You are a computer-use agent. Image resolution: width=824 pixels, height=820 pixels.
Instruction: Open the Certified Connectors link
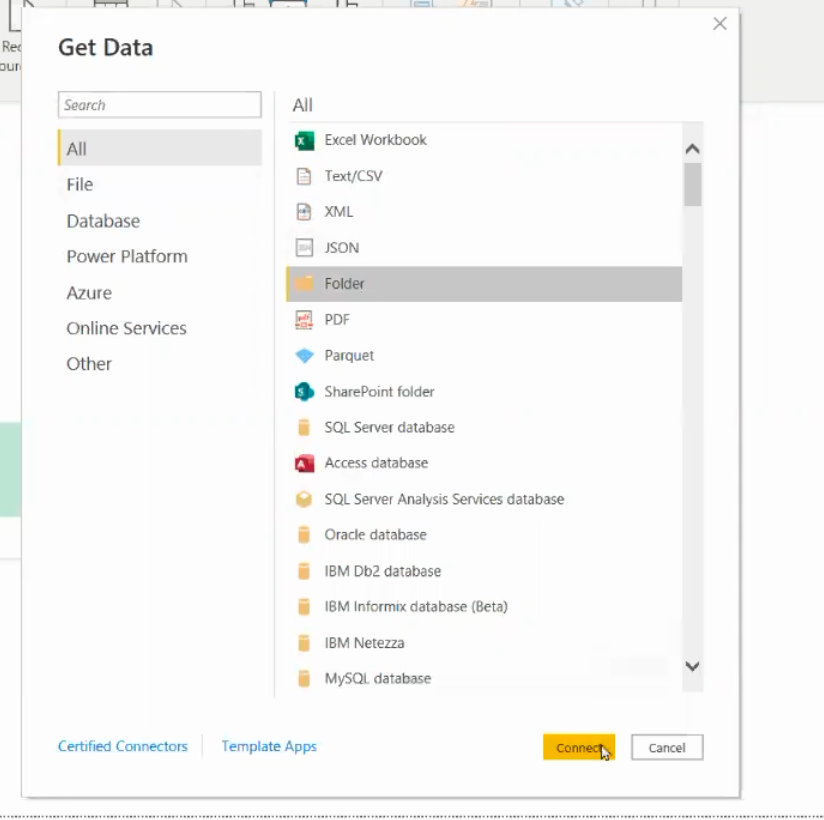(122, 746)
